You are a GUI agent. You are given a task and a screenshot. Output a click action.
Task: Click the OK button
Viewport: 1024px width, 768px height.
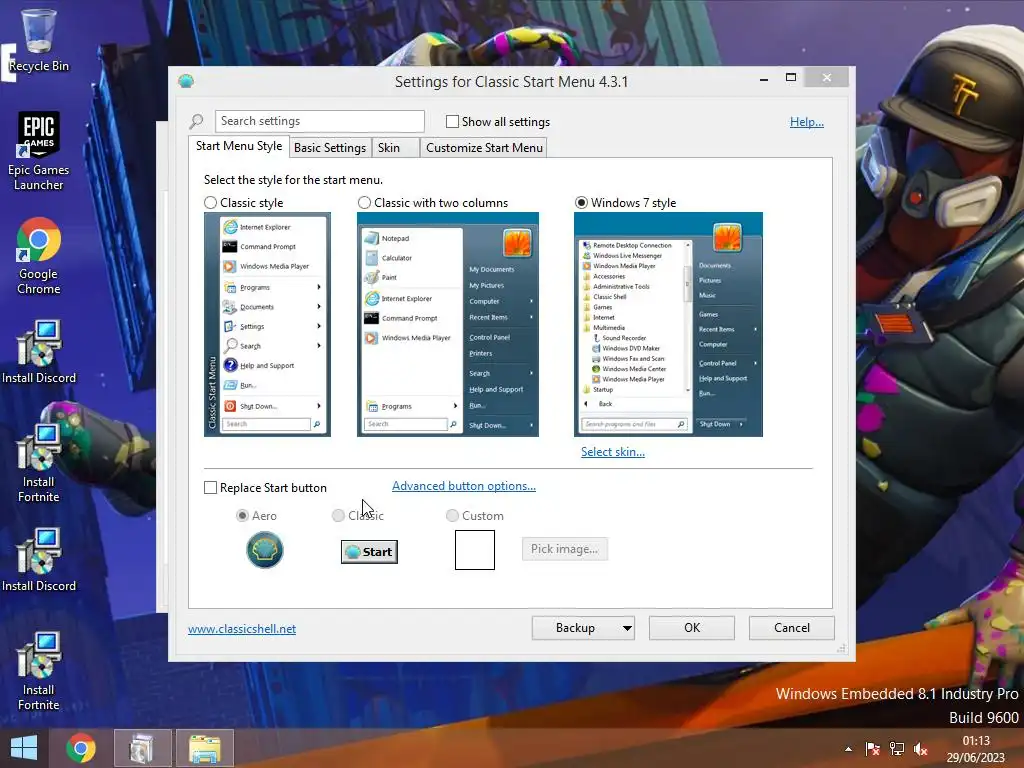click(692, 628)
